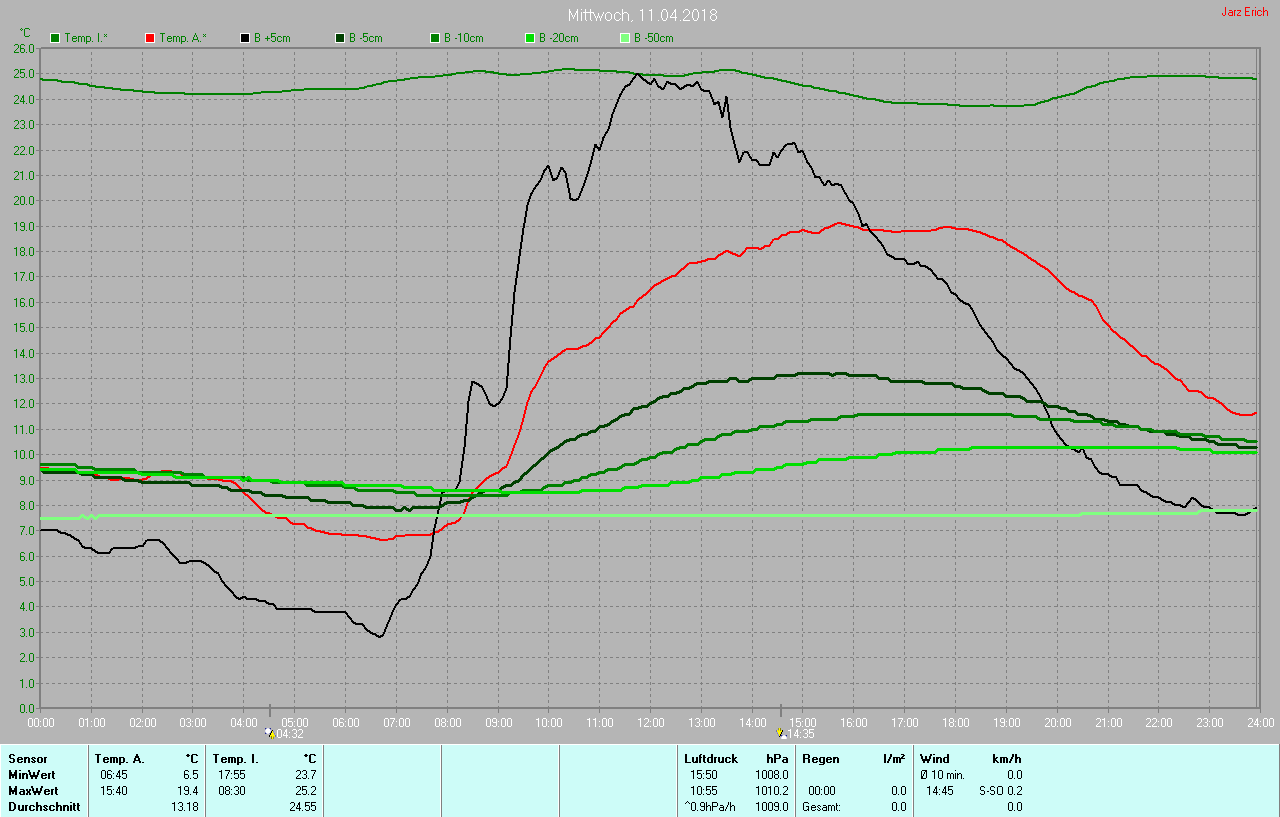
Task: Click the "Temp. I." column header in the table
Action: coord(235,759)
